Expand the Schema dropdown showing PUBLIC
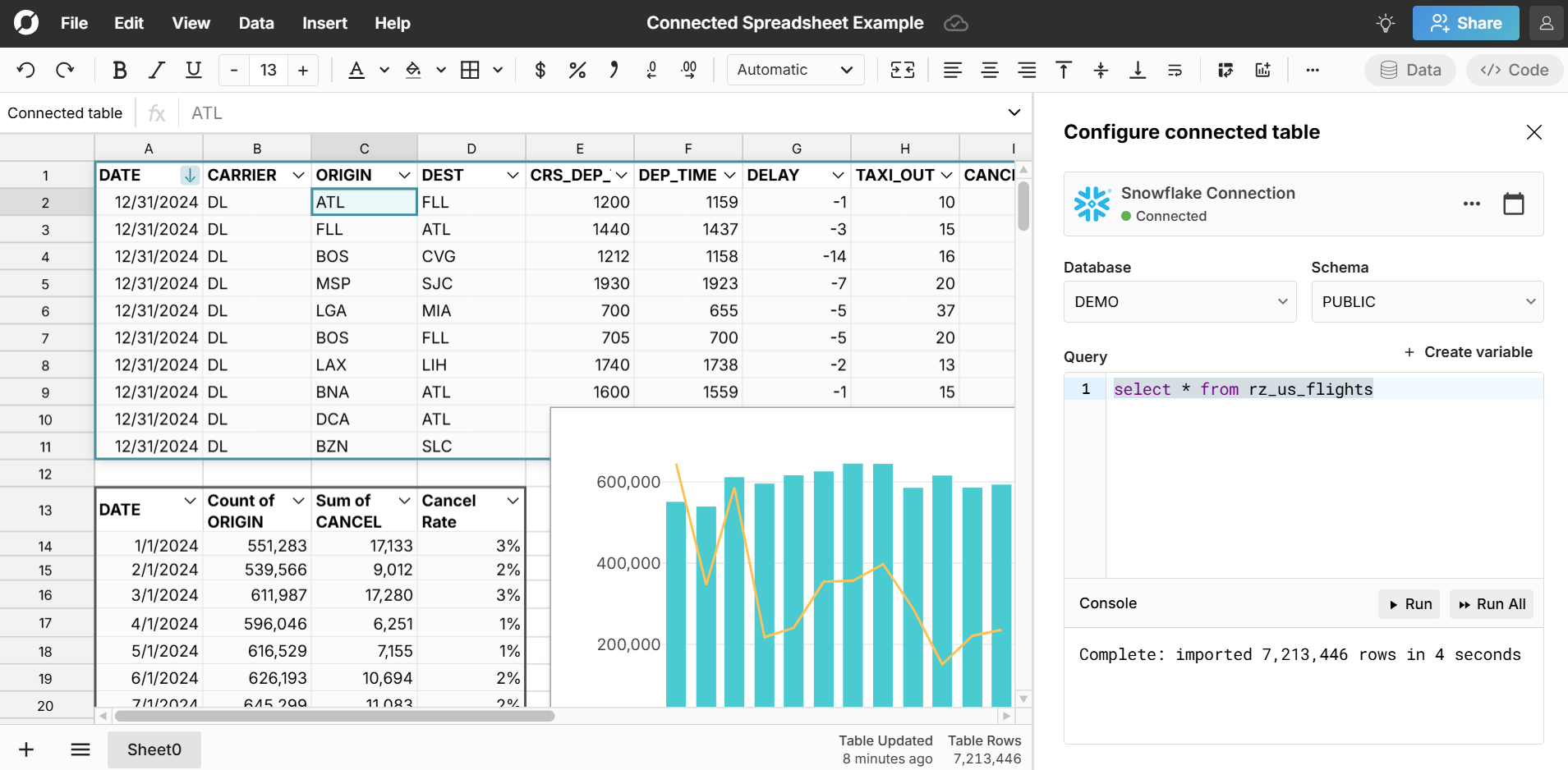This screenshot has width=1568, height=770. [x=1427, y=302]
